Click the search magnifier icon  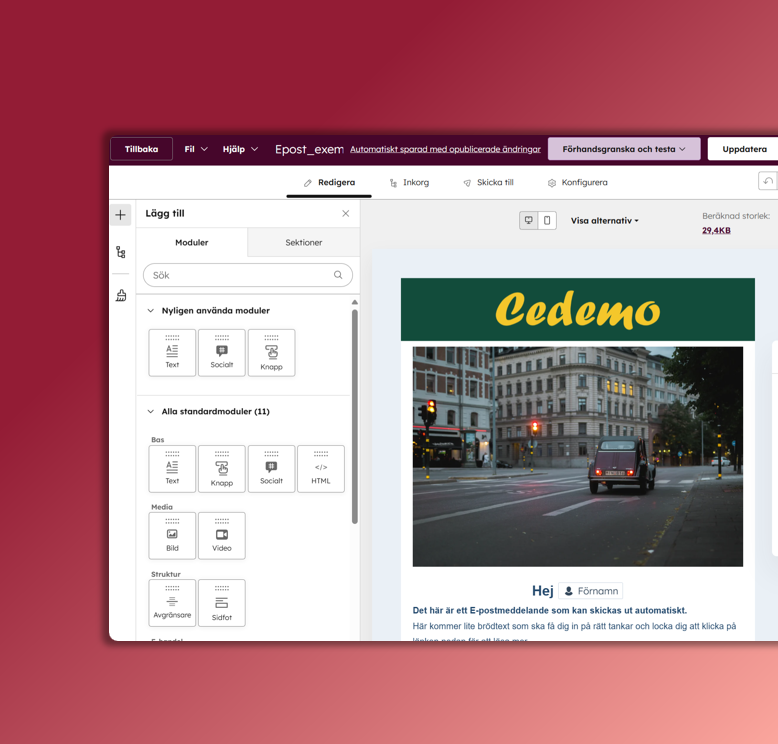pos(338,275)
